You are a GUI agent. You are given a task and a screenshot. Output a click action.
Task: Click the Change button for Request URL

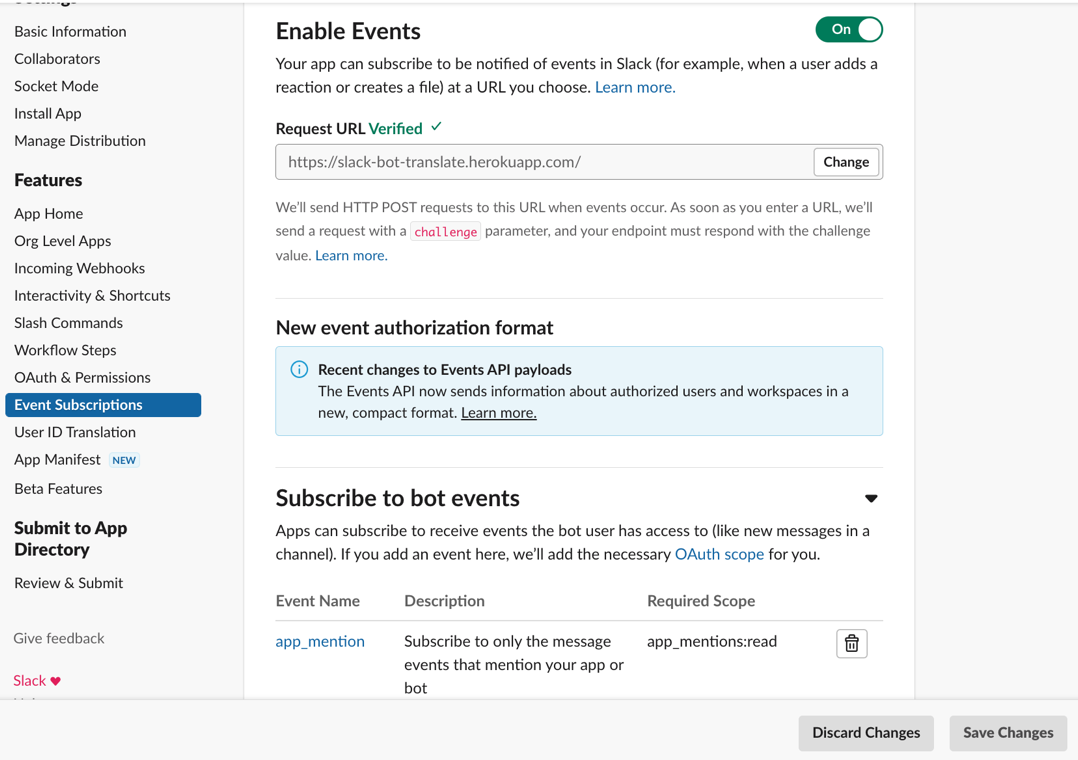pyautogui.click(x=846, y=162)
